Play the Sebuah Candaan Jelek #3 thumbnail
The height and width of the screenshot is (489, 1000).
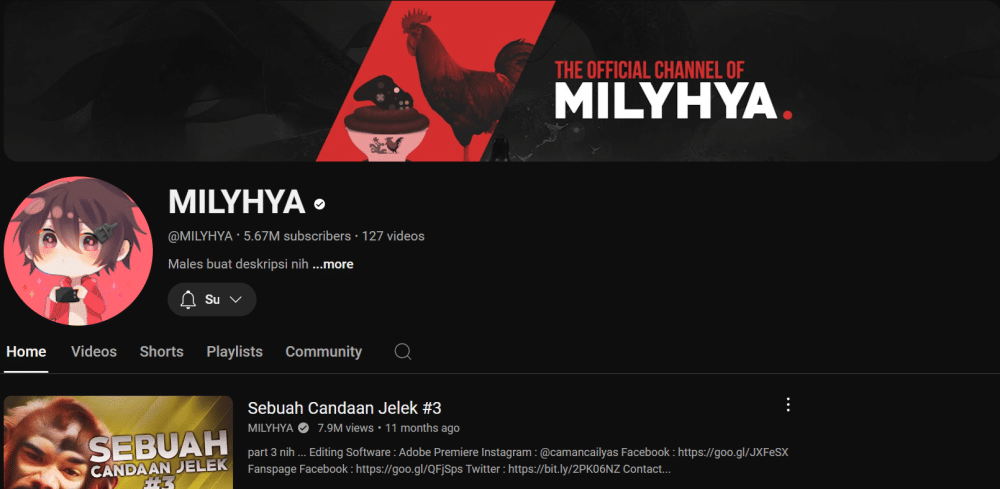118,442
